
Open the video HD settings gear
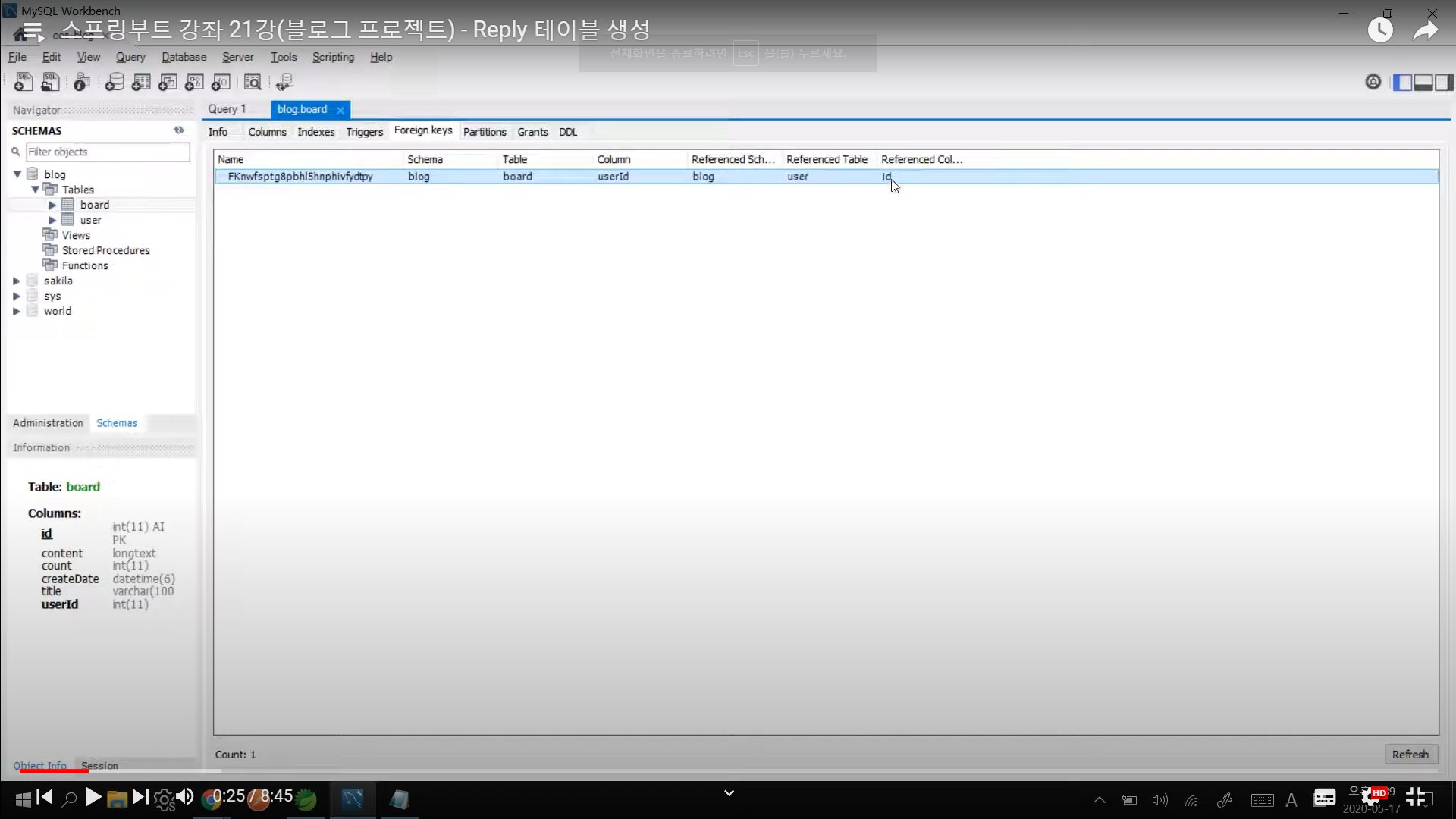(1371, 797)
